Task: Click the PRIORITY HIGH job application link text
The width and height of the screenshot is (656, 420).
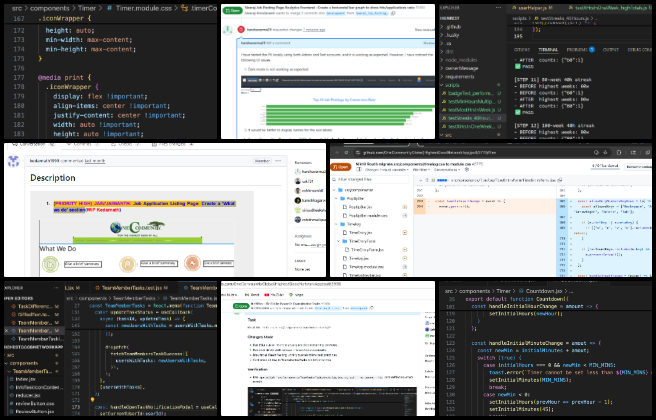Action: [x=145, y=206]
